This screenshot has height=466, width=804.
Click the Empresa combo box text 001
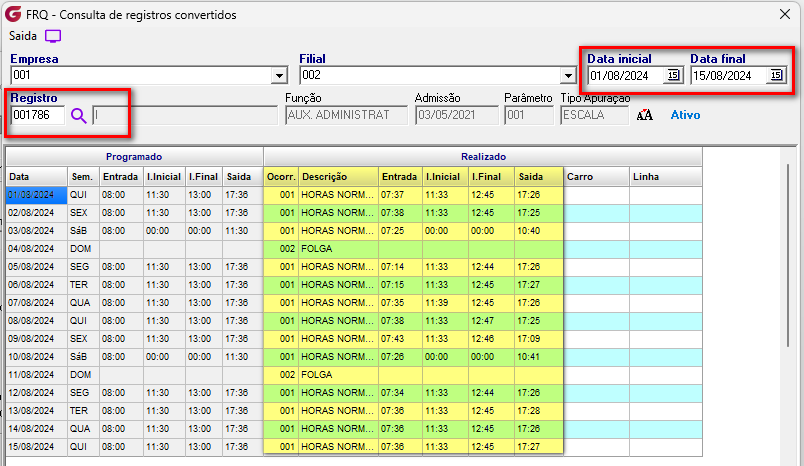(141, 75)
